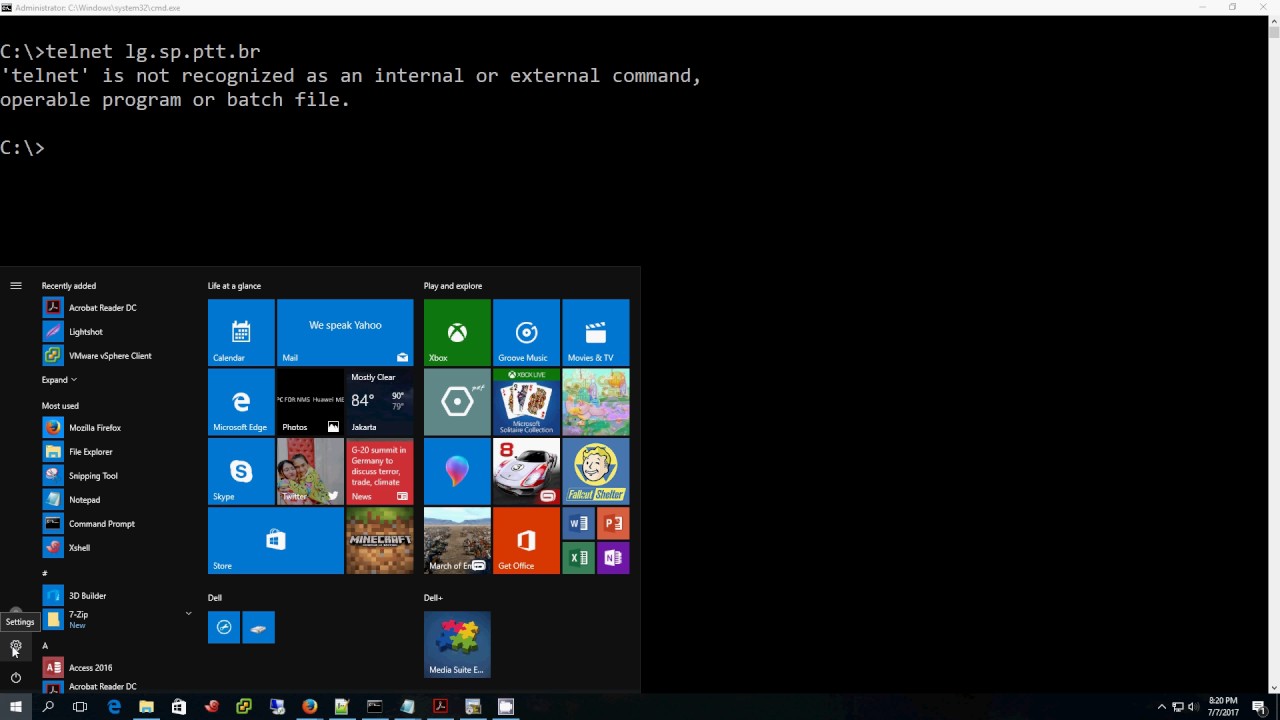Open Action Center notifications
This screenshot has height=720, width=1280.
tap(1259, 707)
